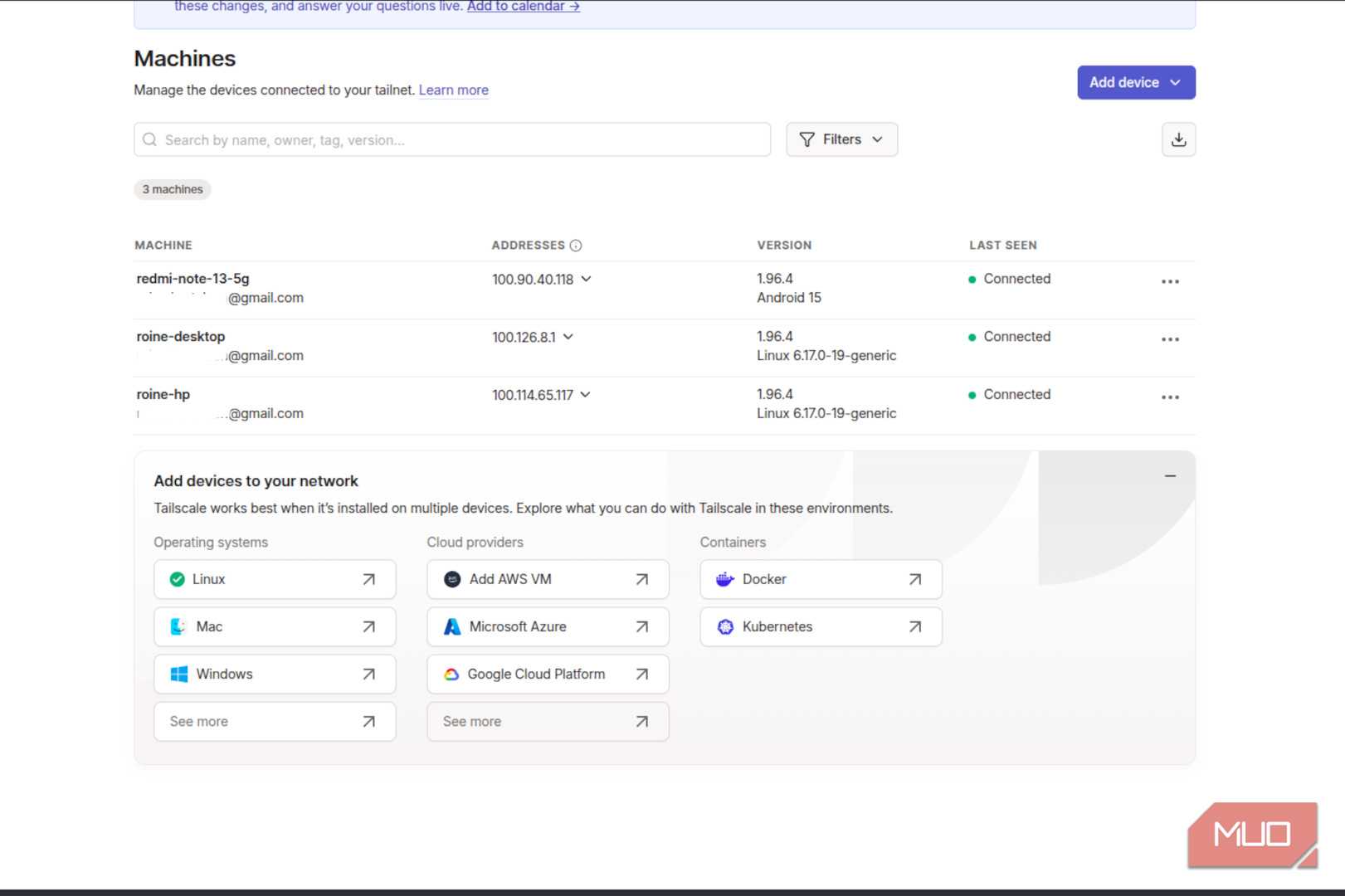Open the roine-hp machine page

(x=163, y=395)
